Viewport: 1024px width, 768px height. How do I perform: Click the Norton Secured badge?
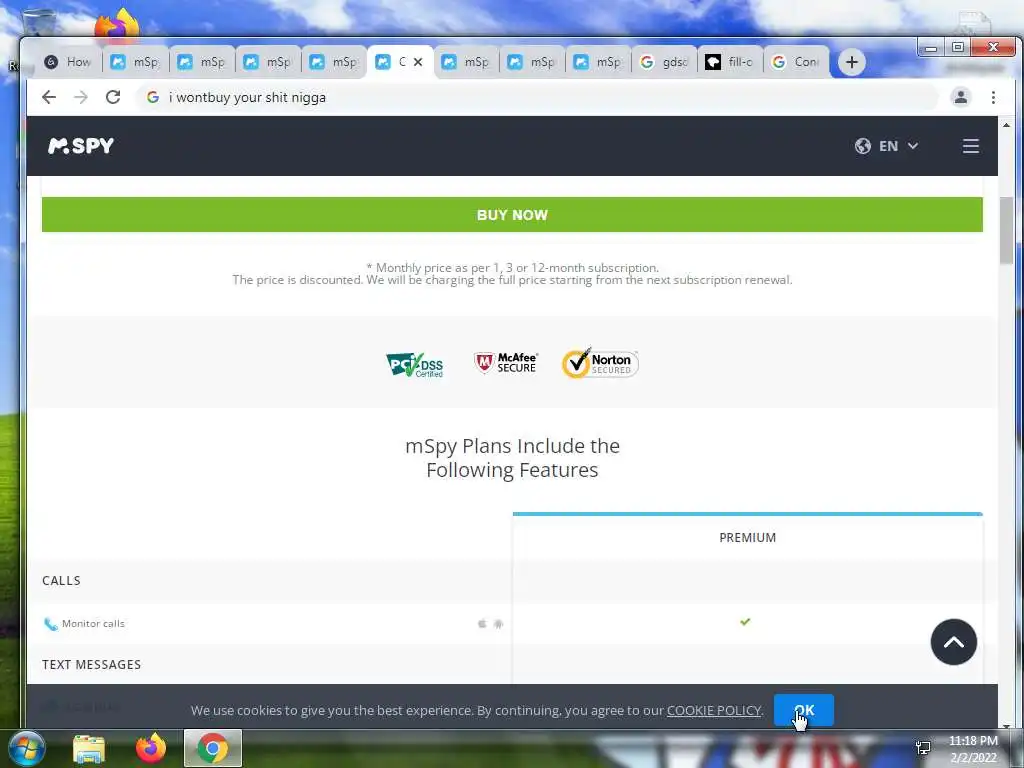(600, 363)
